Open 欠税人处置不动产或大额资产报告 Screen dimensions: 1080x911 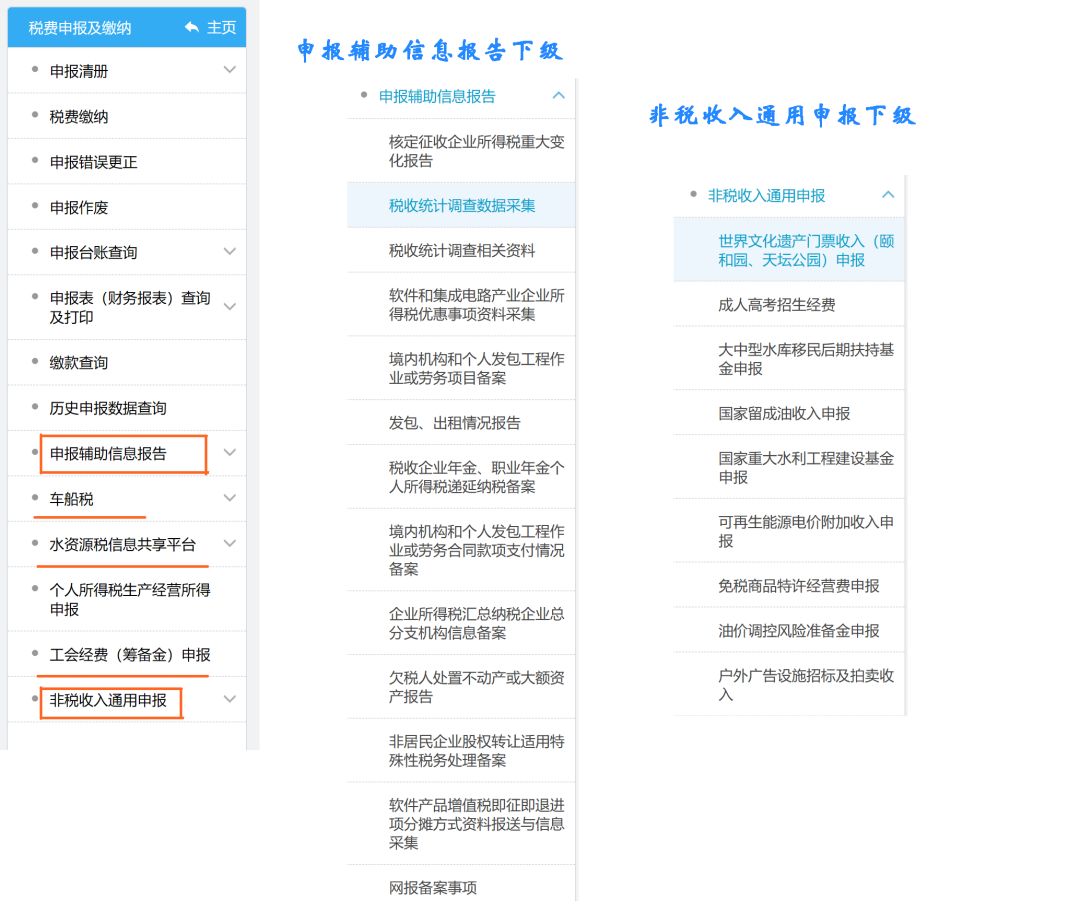click(476, 687)
